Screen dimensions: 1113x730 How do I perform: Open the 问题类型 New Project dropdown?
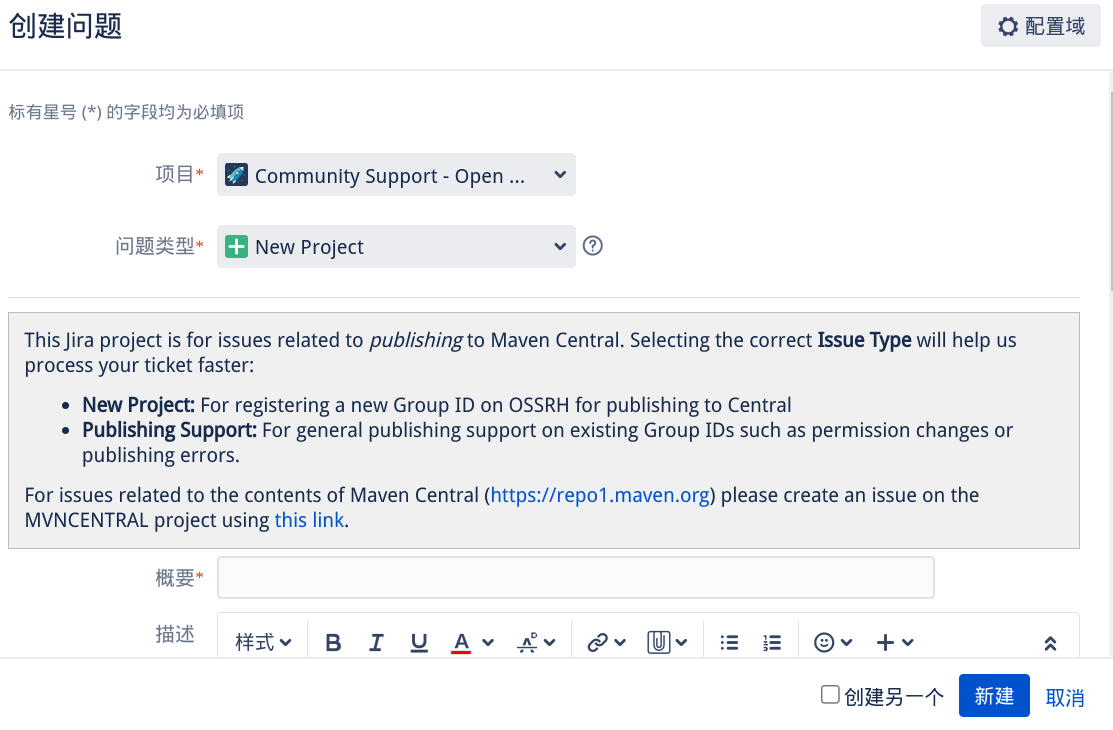tap(396, 247)
